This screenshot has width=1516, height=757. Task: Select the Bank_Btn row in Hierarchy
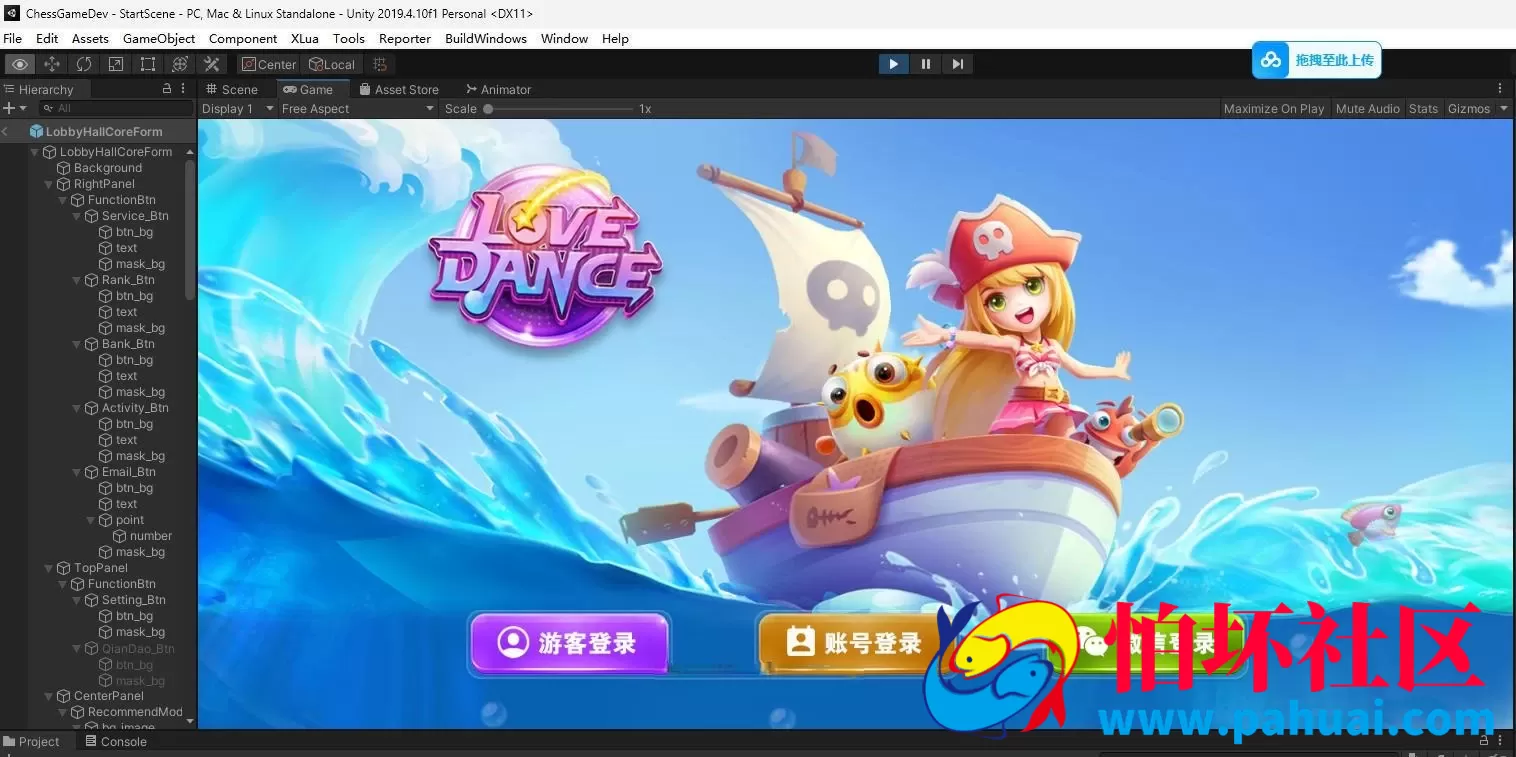pos(100,344)
